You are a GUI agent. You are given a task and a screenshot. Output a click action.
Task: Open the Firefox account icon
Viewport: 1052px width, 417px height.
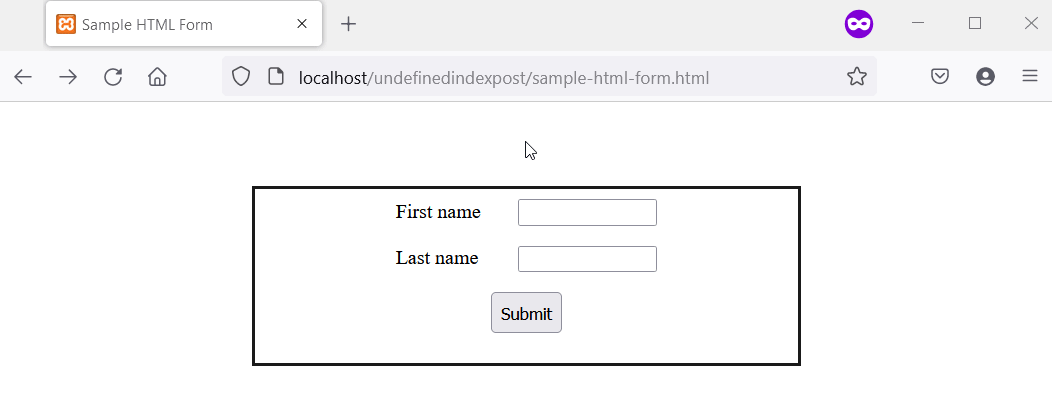[985, 77]
